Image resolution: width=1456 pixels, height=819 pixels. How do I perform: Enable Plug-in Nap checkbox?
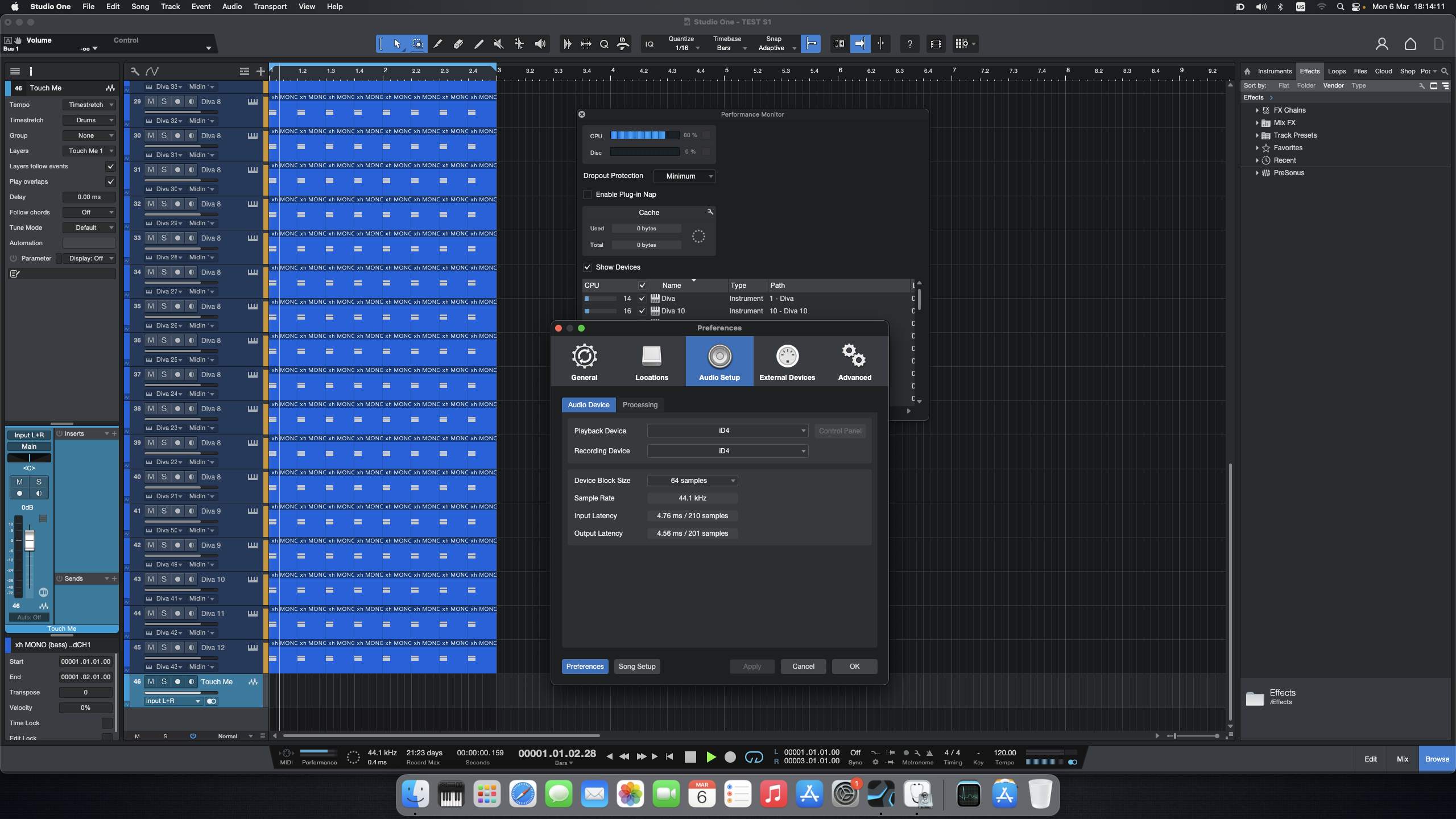tap(588, 195)
